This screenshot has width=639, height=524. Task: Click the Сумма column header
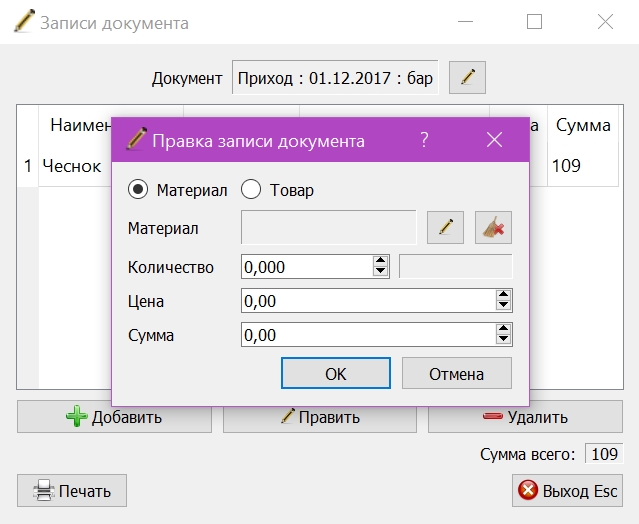click(583, 125)
